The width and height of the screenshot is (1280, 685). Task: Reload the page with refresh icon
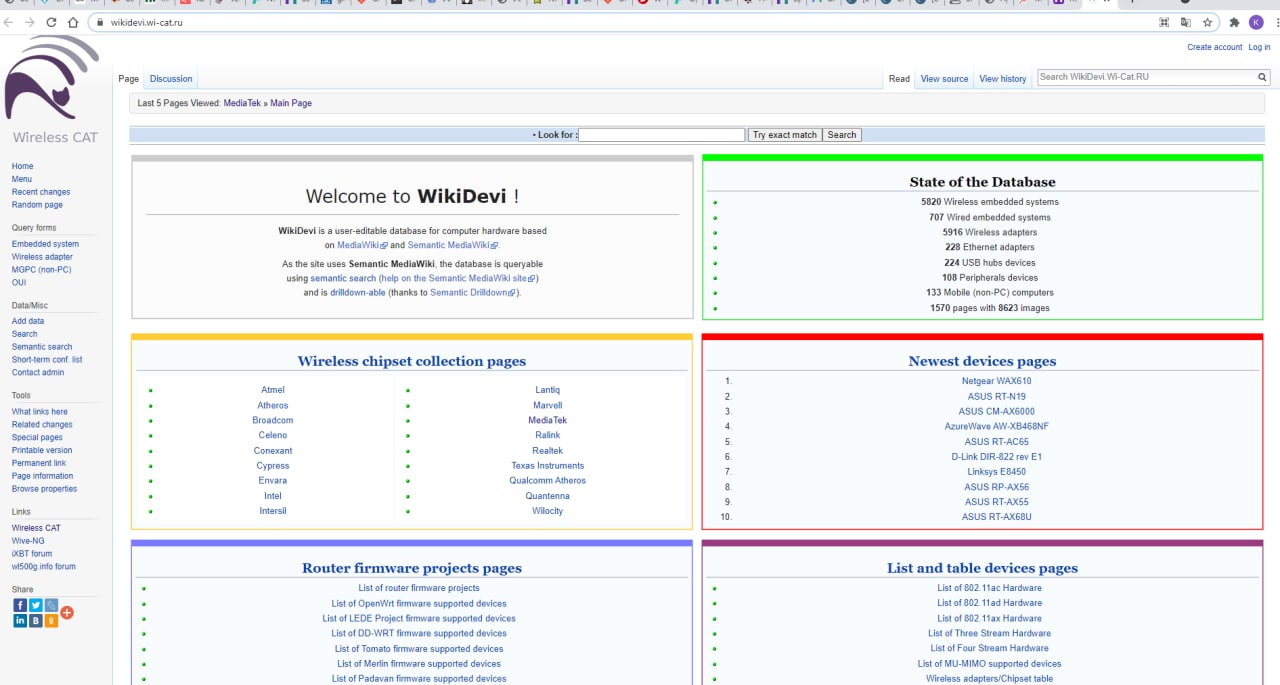[x=51, y=22]
